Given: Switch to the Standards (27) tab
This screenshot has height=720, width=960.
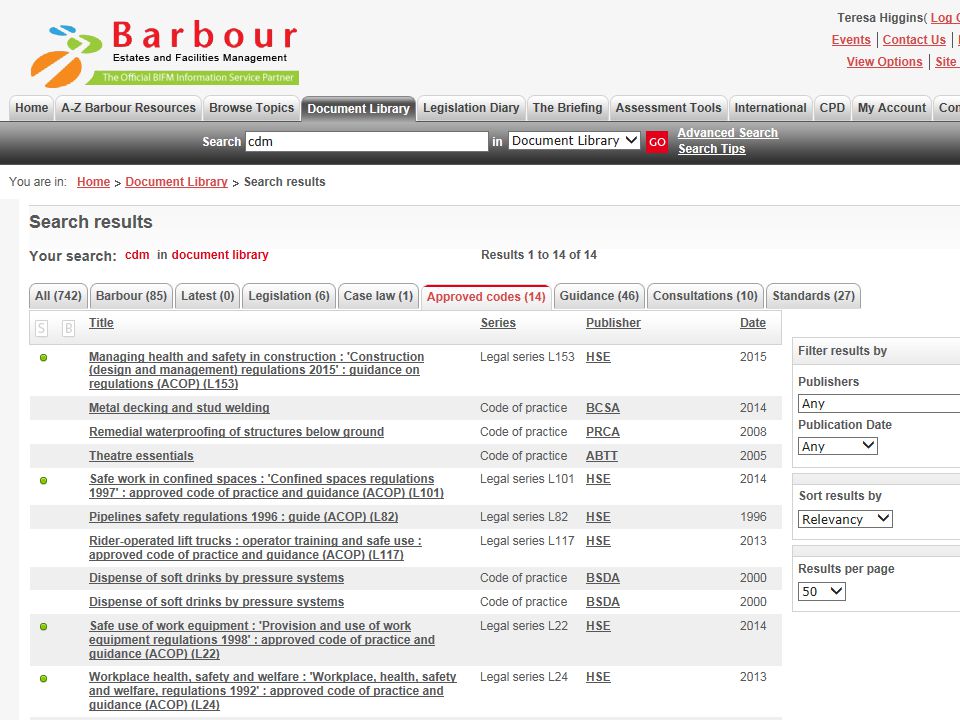Looking at the screenshot, I should (813, 296).
